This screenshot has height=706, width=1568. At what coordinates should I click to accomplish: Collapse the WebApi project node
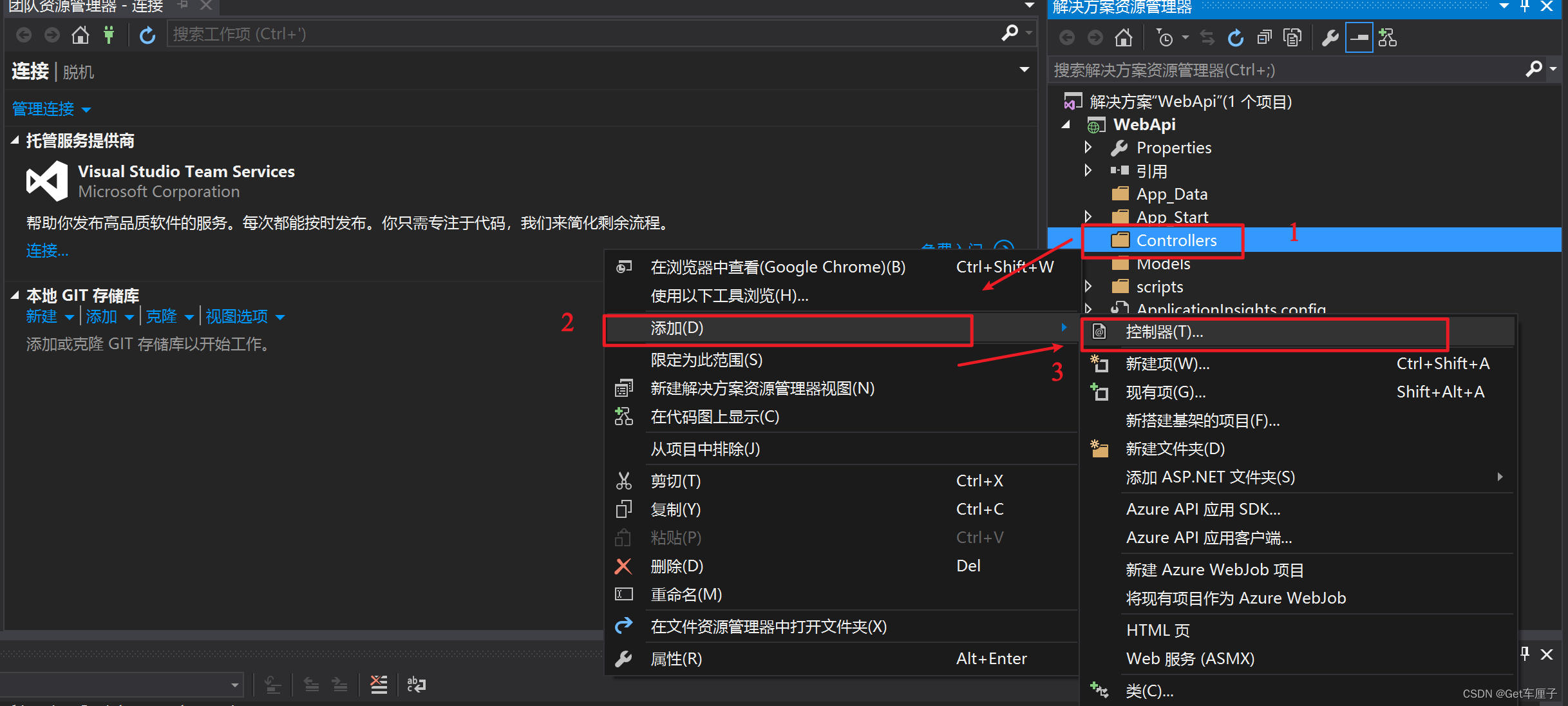click(x=1066, y=124)
